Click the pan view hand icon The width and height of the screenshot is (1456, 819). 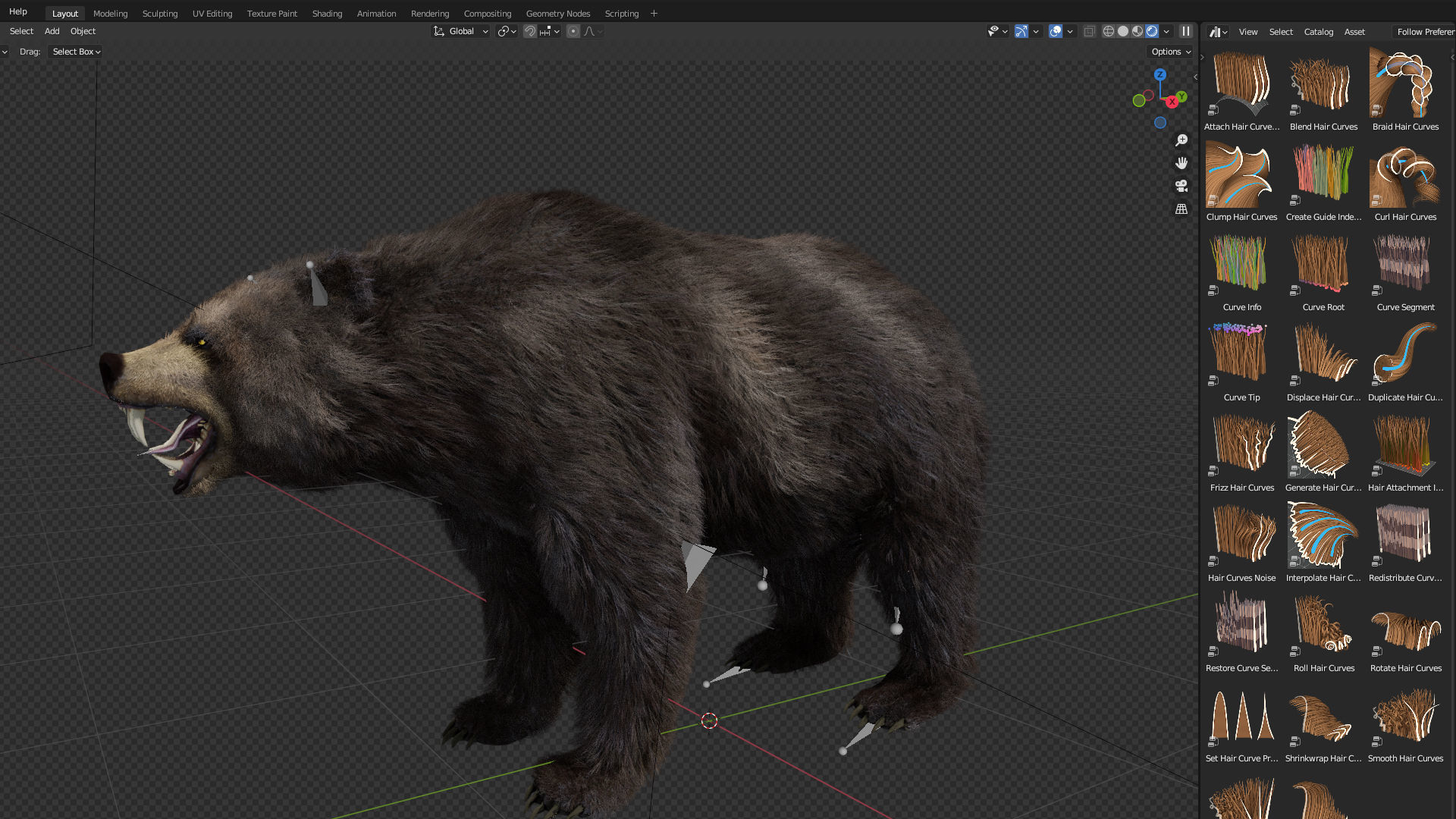click(1181, 163)
